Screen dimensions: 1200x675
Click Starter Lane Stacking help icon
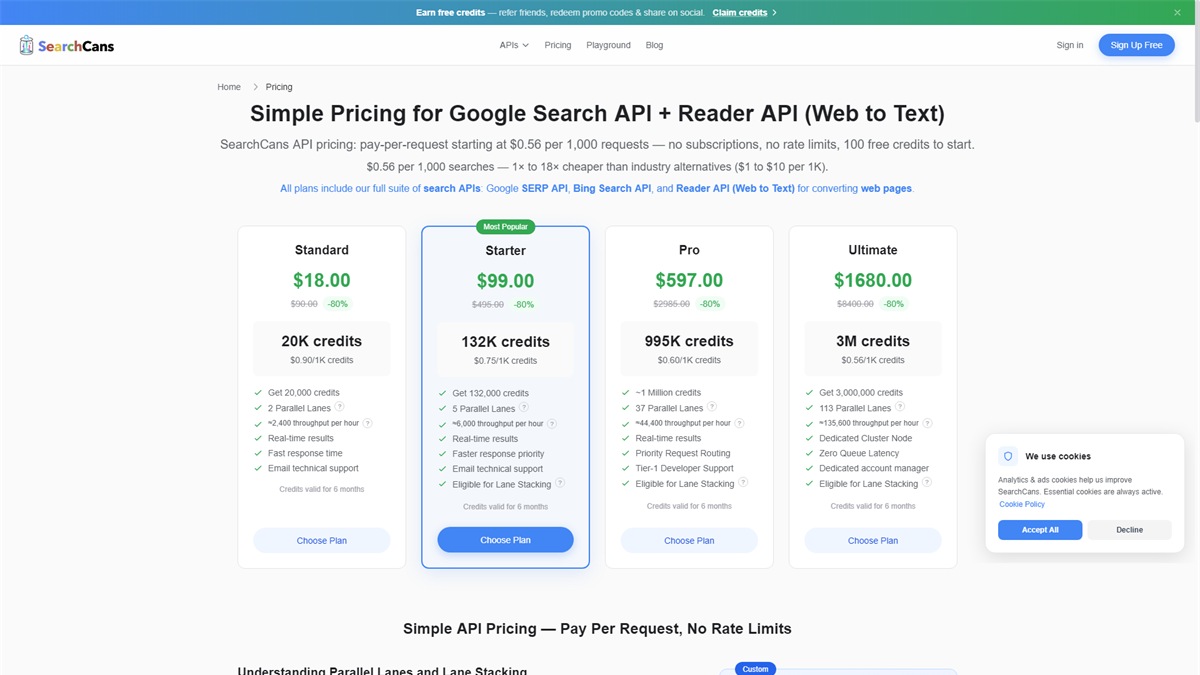pos(560,483)
